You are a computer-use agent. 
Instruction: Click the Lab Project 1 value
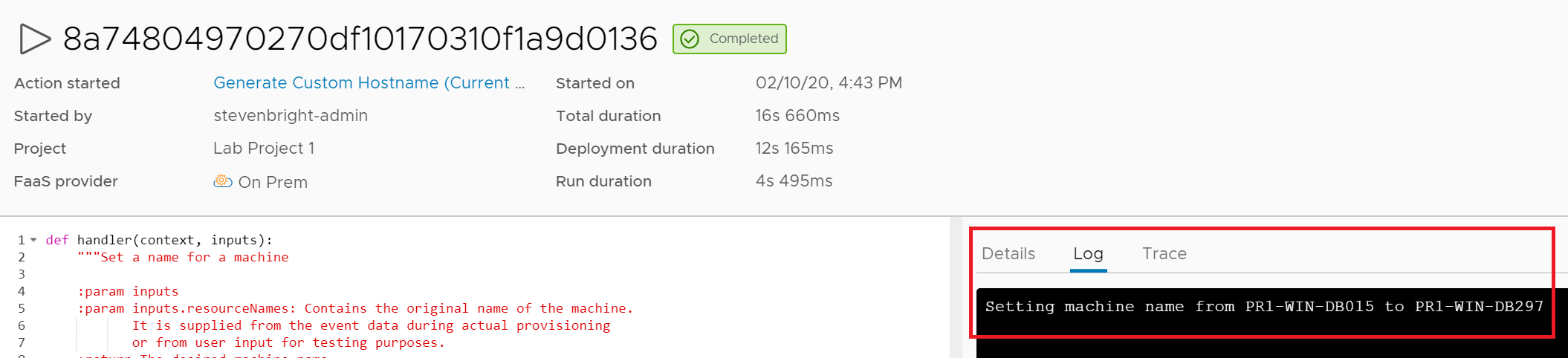click(x=264, y=149)
